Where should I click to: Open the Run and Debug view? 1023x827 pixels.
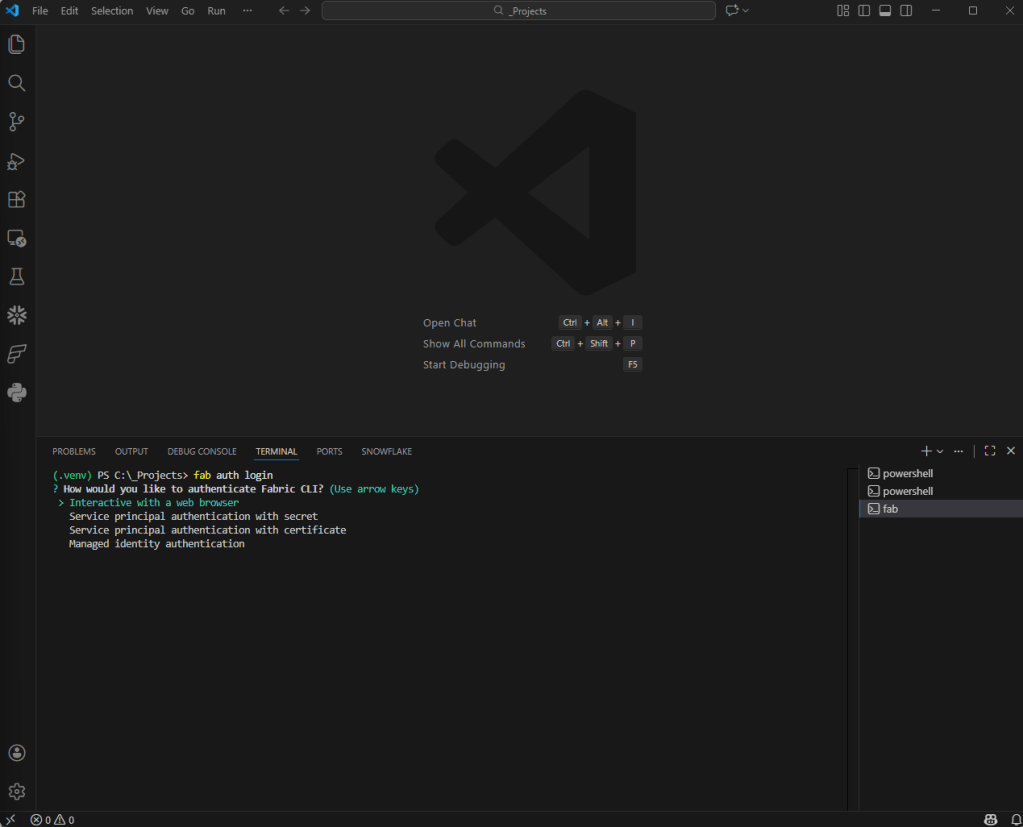[17, 161]
